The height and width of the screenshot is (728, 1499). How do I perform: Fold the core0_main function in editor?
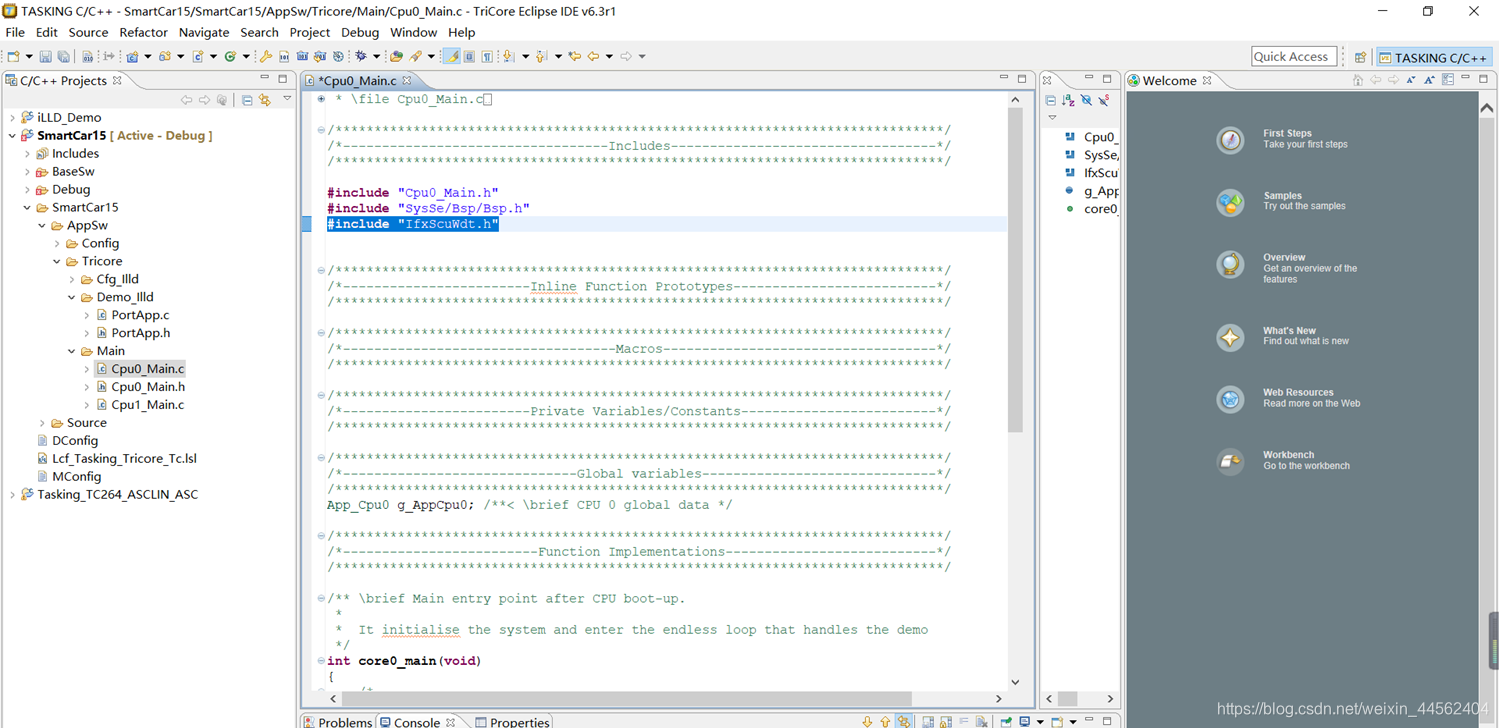[x=321, y=661]
